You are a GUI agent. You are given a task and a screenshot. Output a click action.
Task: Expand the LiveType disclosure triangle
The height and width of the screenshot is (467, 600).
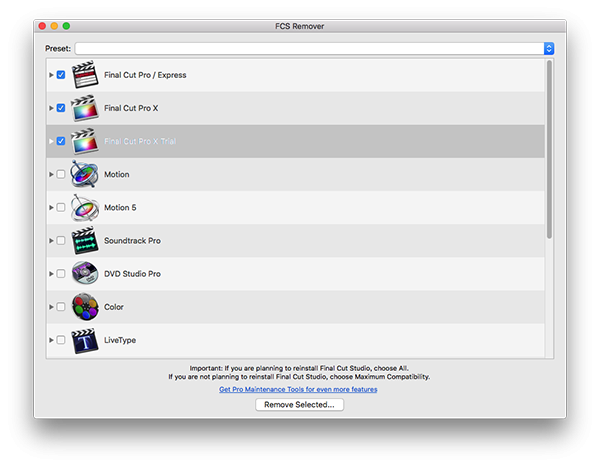[51, 340]
